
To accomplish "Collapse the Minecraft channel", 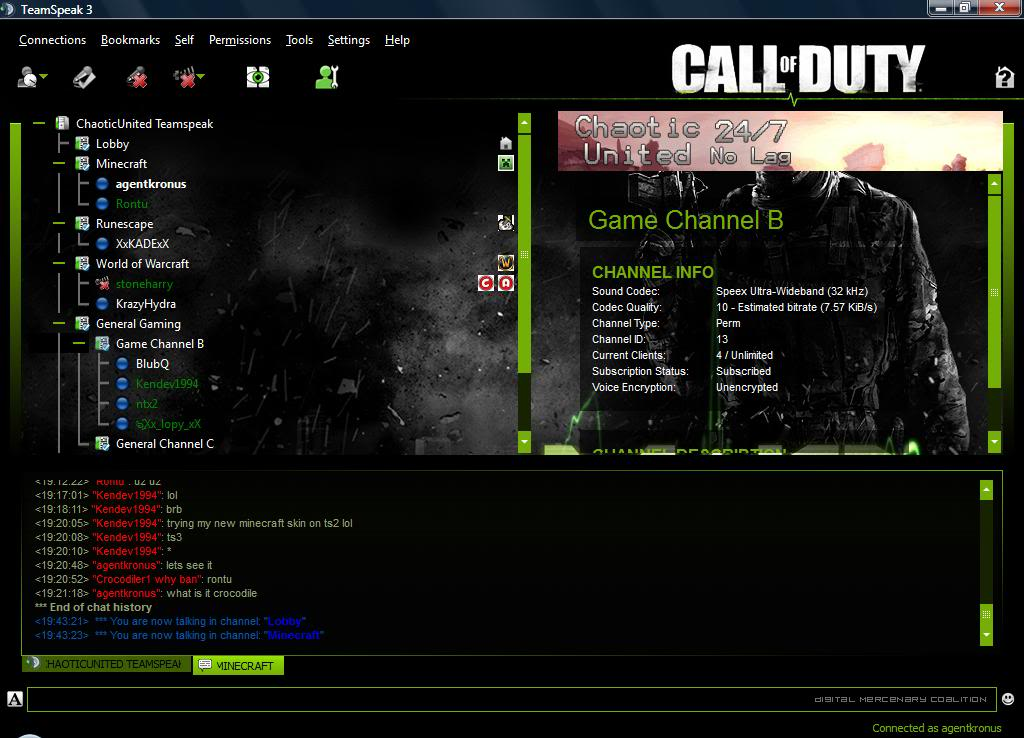I will coord(59,163).
